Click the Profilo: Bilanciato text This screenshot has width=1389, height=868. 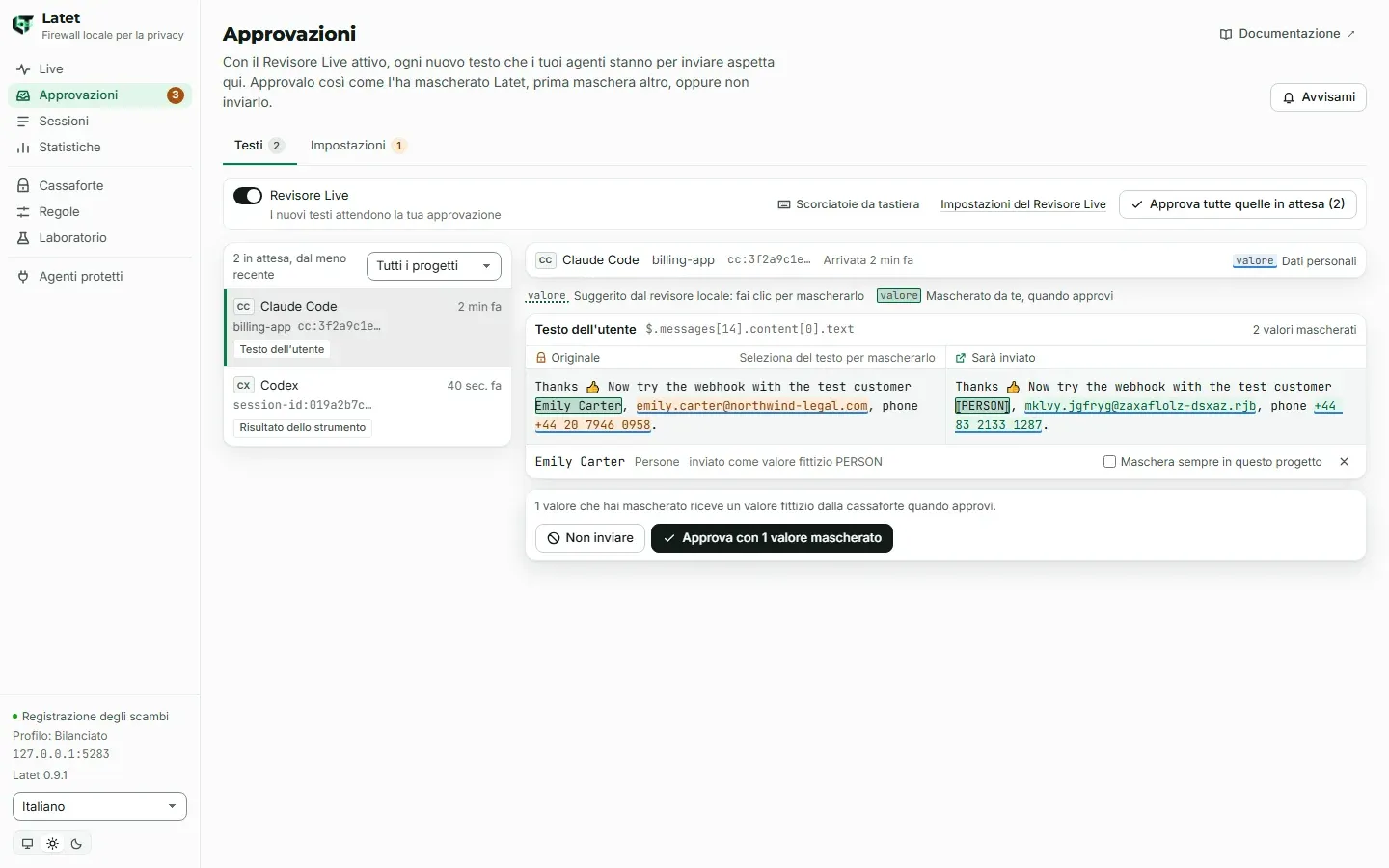[x=60, y=736]
